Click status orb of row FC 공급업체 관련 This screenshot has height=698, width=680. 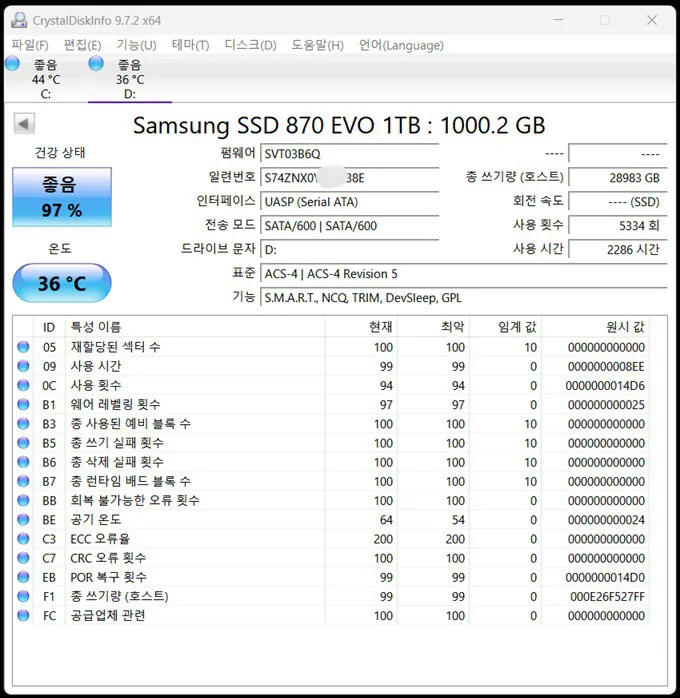pos(23,615)
